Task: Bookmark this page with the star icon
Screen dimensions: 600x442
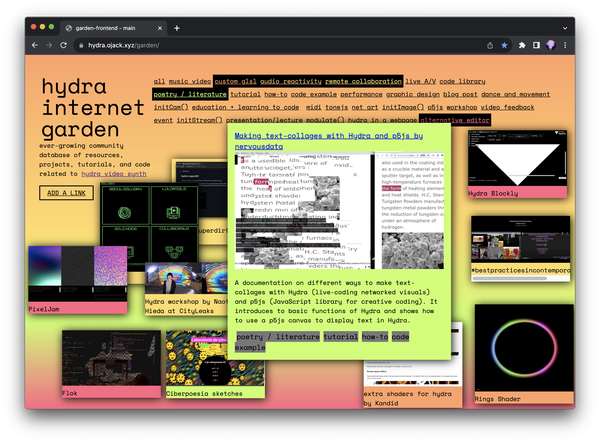Action: click(504, 46)
